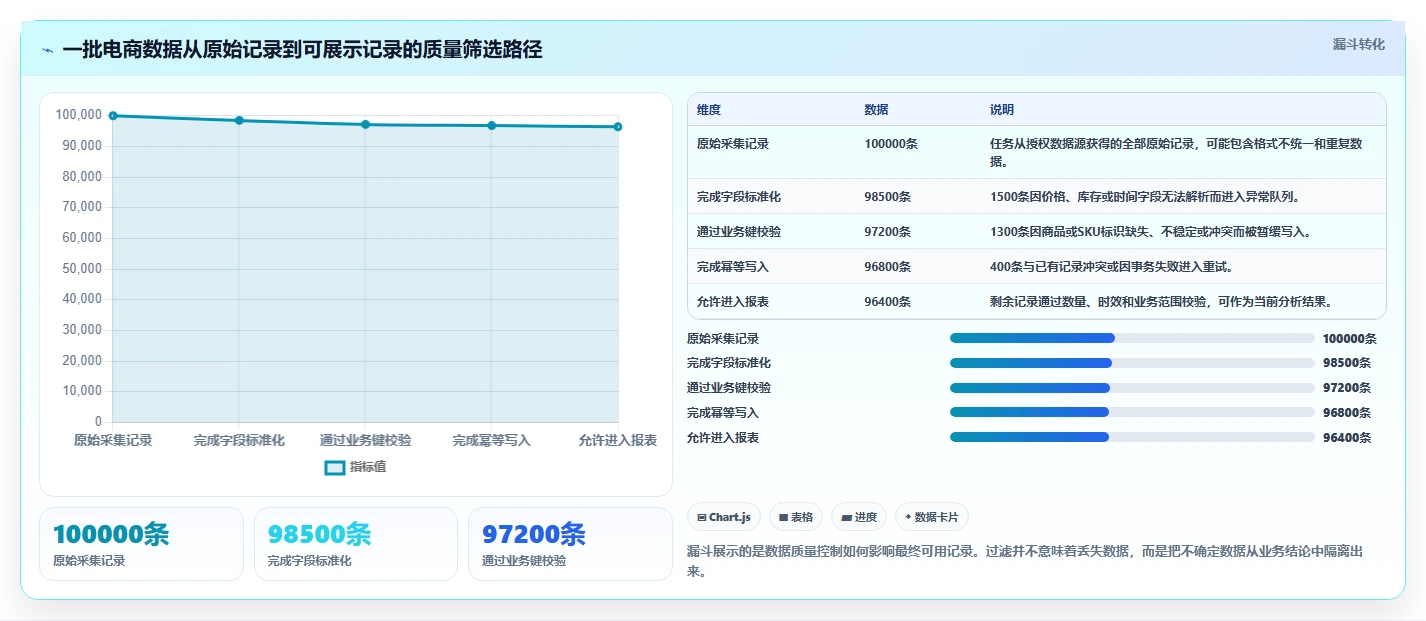Click table cell 通过业务键校验
The width and height of the screenshot is (1426, 621).
(739, 231)
